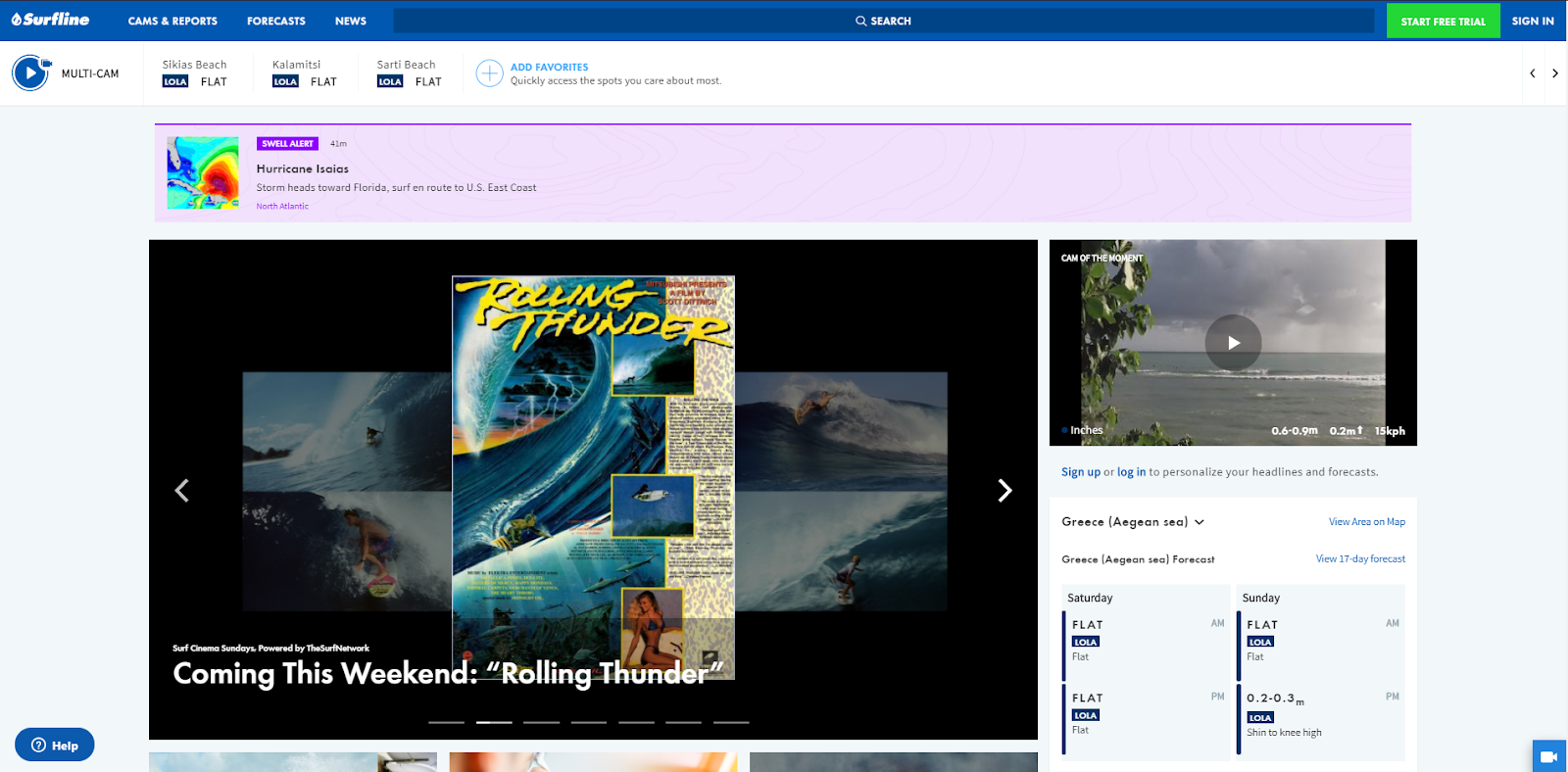Open Forecasts menu
The height and width of the screenshot is (772, 1568).
coord(276,21)
